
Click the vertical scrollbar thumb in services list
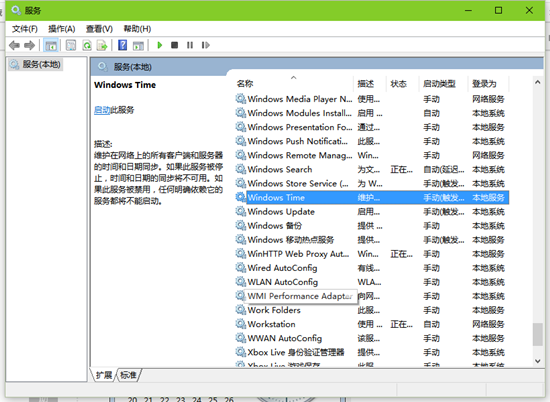(537, 334)
